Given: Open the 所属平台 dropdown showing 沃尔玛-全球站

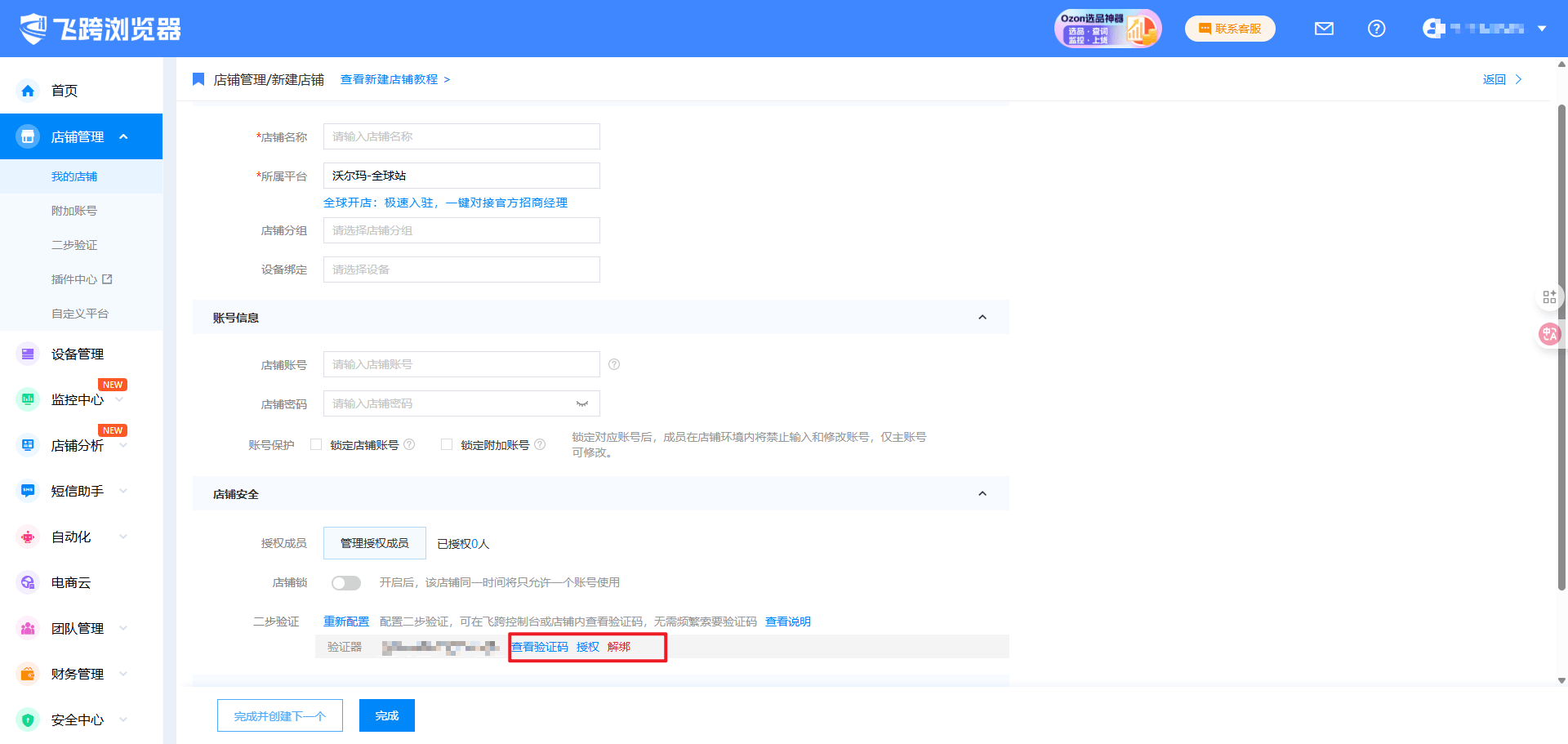Looking at the screenshot, I should (x=461, y=176).
